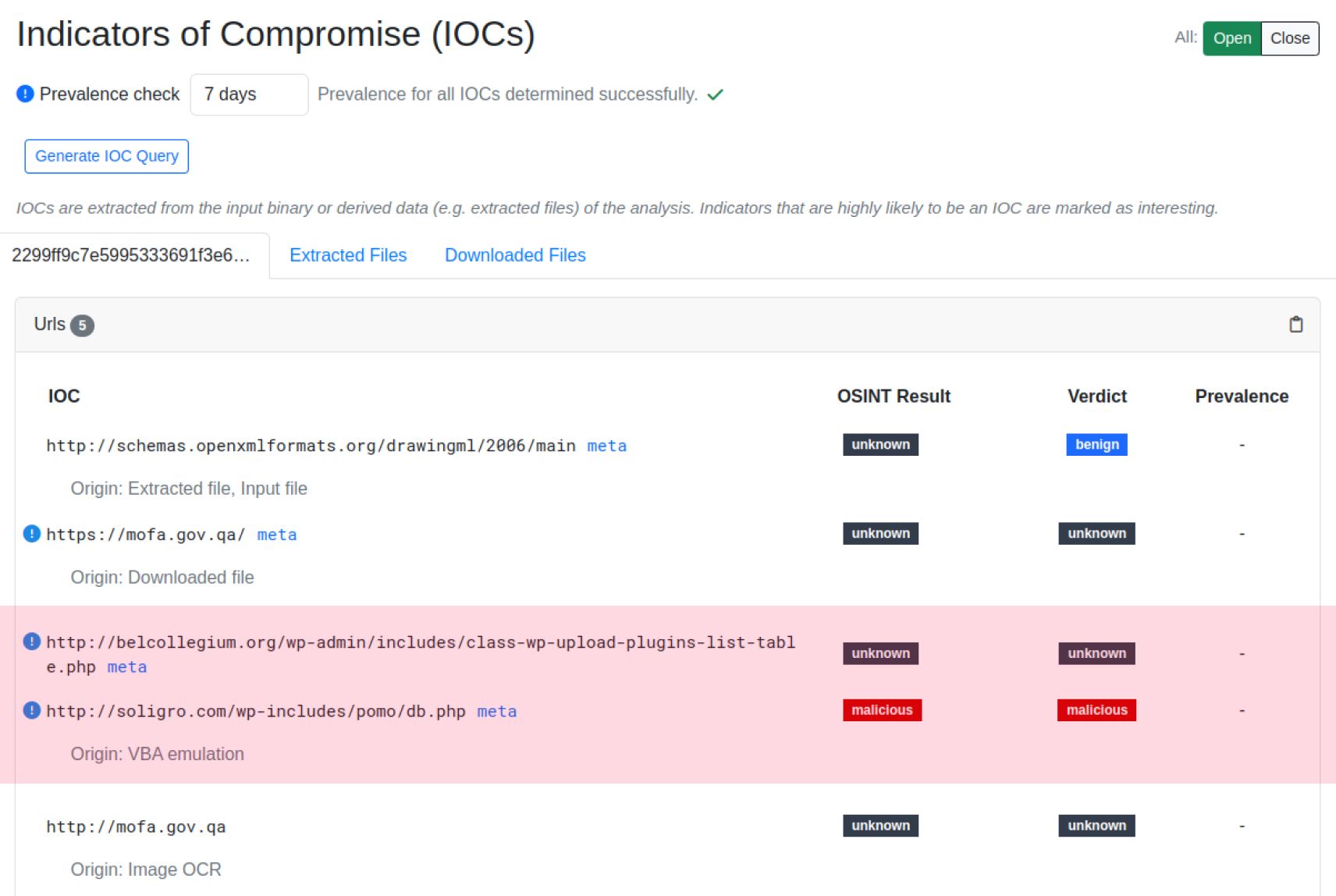Toggle all sections to Open
Screen dimensions: 1336x896
(x=1231, y=38)
